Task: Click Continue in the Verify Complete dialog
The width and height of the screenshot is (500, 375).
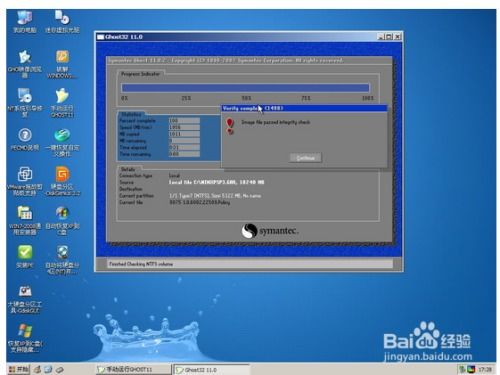Action: 305,158
